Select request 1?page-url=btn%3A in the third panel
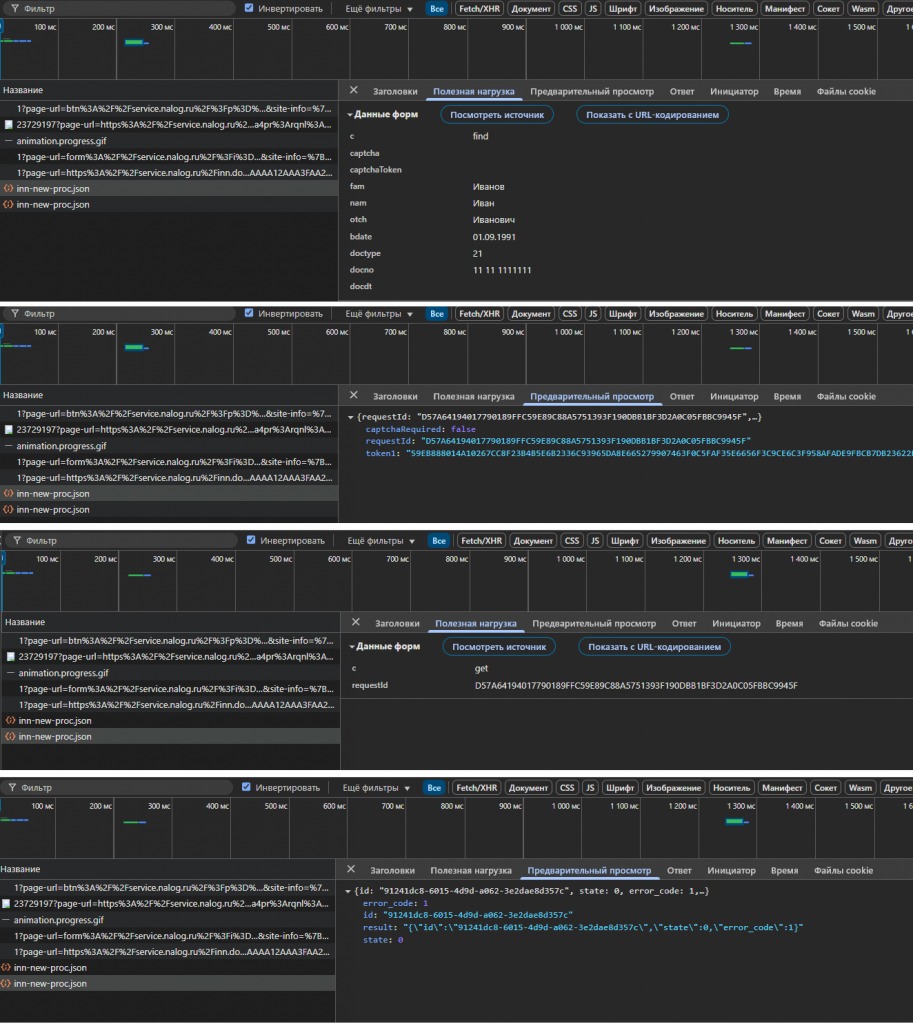The width and height of the screenshot is (913, 1024). (171, 641)
